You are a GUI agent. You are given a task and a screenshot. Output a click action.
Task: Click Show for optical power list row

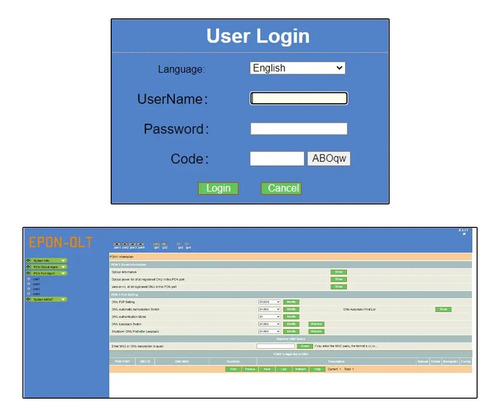pos(339,279)
